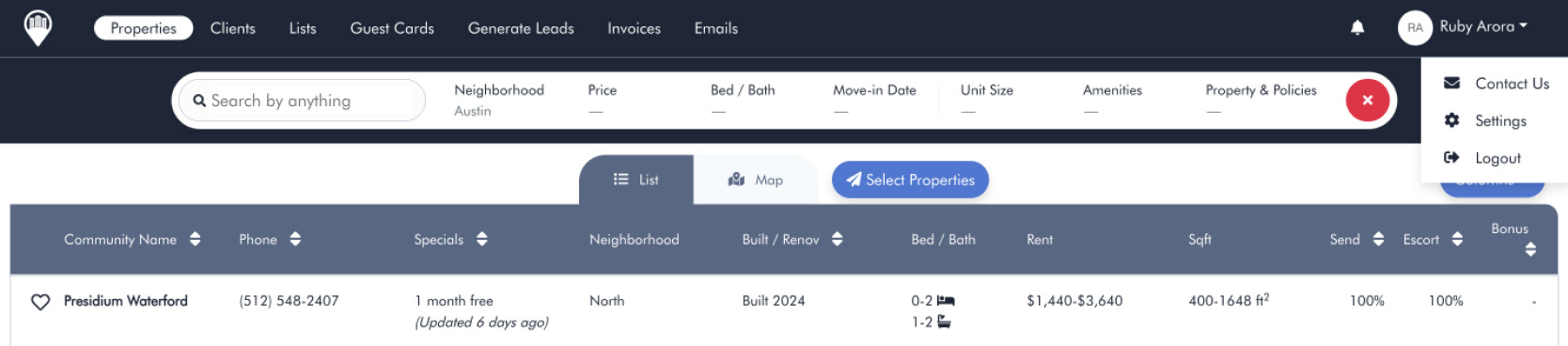Sort the Bonus column
This screenshot has width=1568, height=346.
[x=1530, y=249]
